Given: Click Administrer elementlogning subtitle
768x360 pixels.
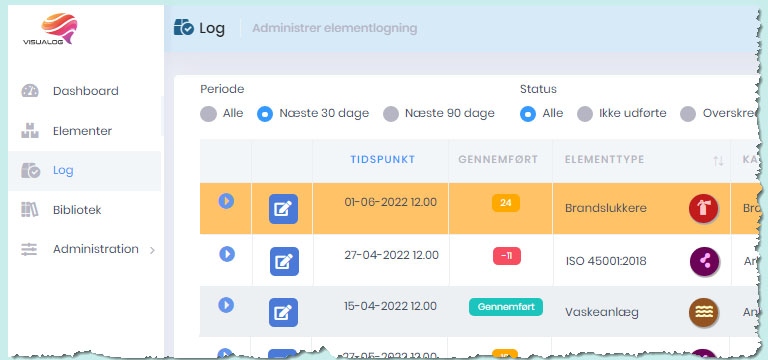Looking at the screenshot, I should [335, 28].
